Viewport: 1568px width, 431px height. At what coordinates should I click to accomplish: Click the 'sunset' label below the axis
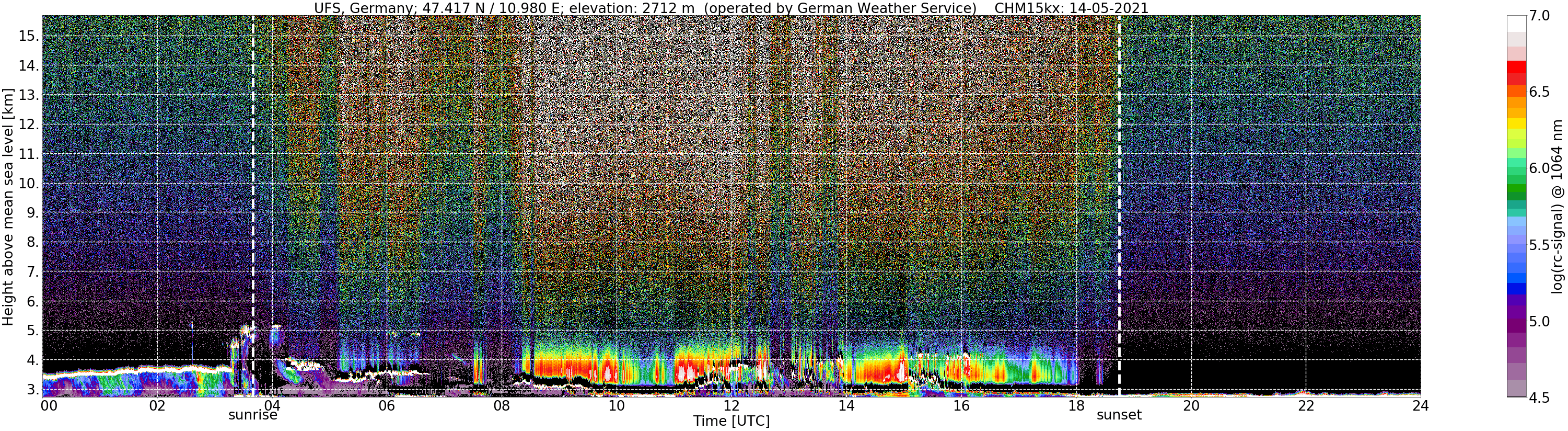[x=1119, y=415]
